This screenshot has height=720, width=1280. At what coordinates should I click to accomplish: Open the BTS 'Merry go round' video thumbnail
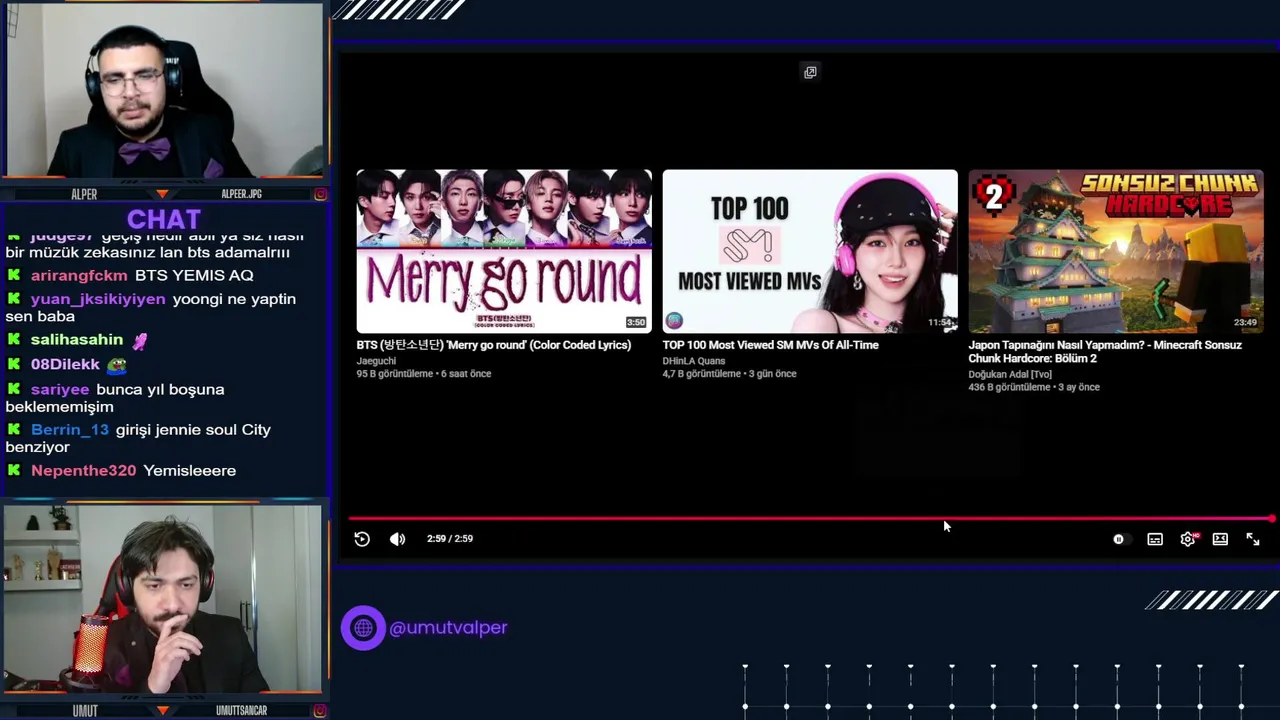tap(504, 251)
